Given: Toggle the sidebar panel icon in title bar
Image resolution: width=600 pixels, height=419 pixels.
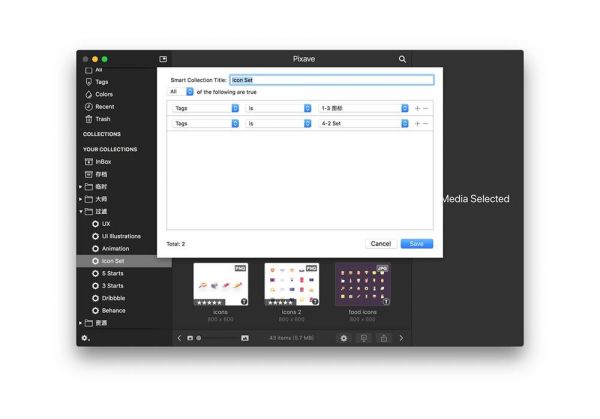Looking at the screenshot, I should [x=163, y=59].
